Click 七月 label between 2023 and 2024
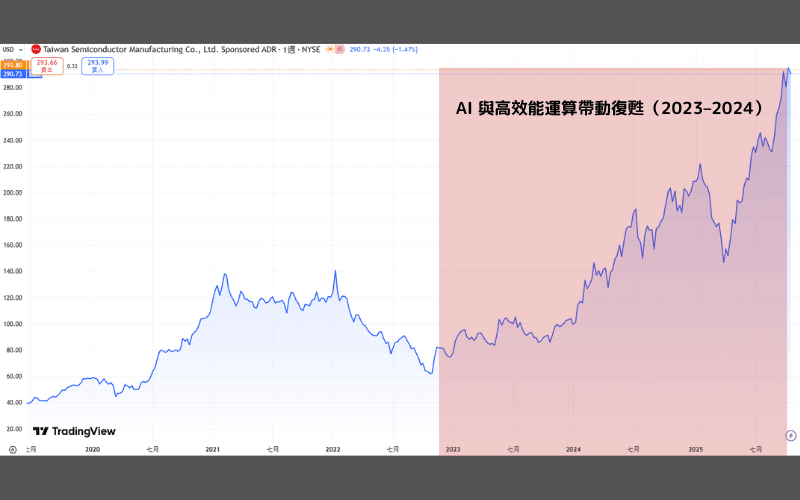800x500 pixels. point(513,449)
